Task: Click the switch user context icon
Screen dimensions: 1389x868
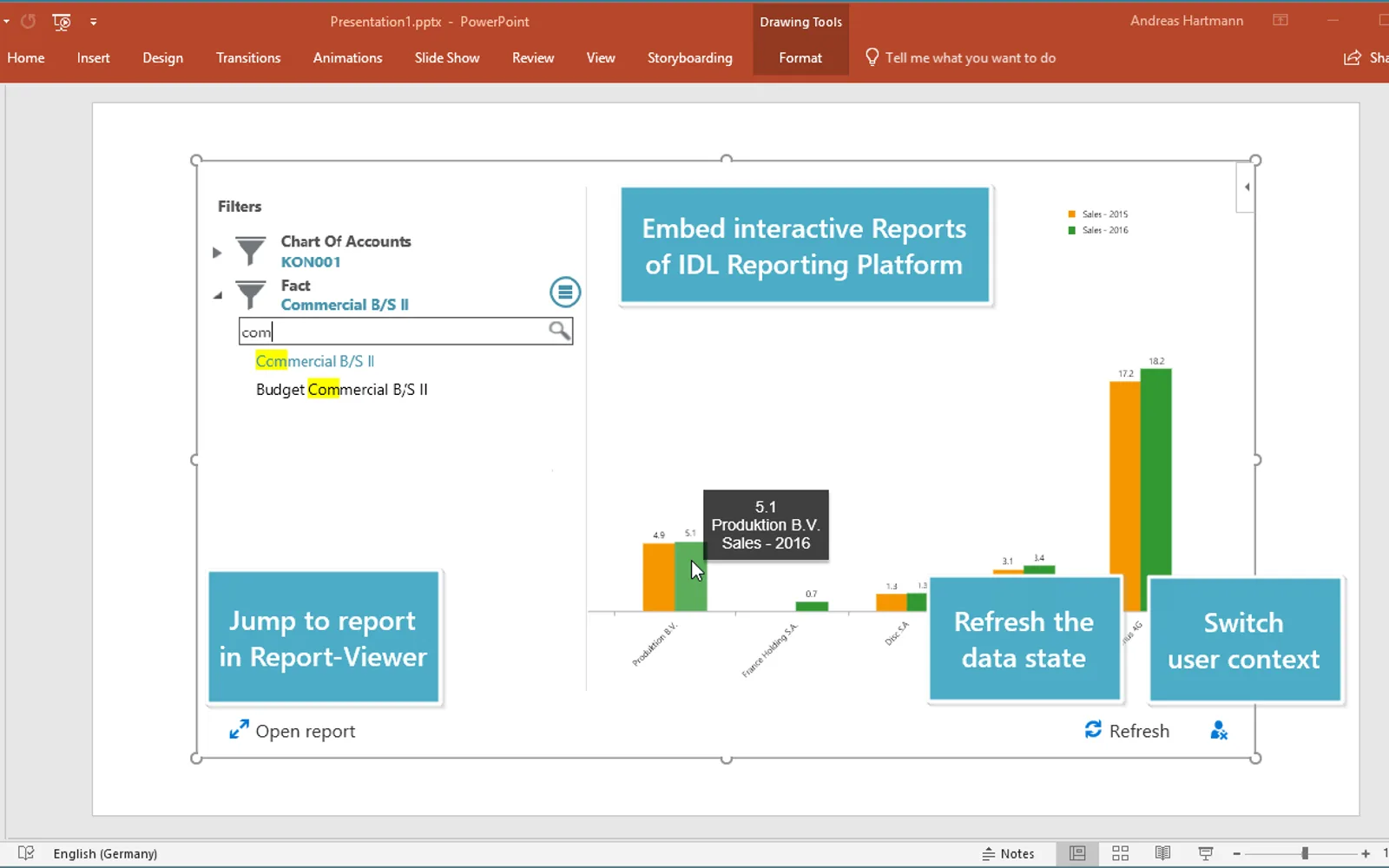Action: 1219,731
